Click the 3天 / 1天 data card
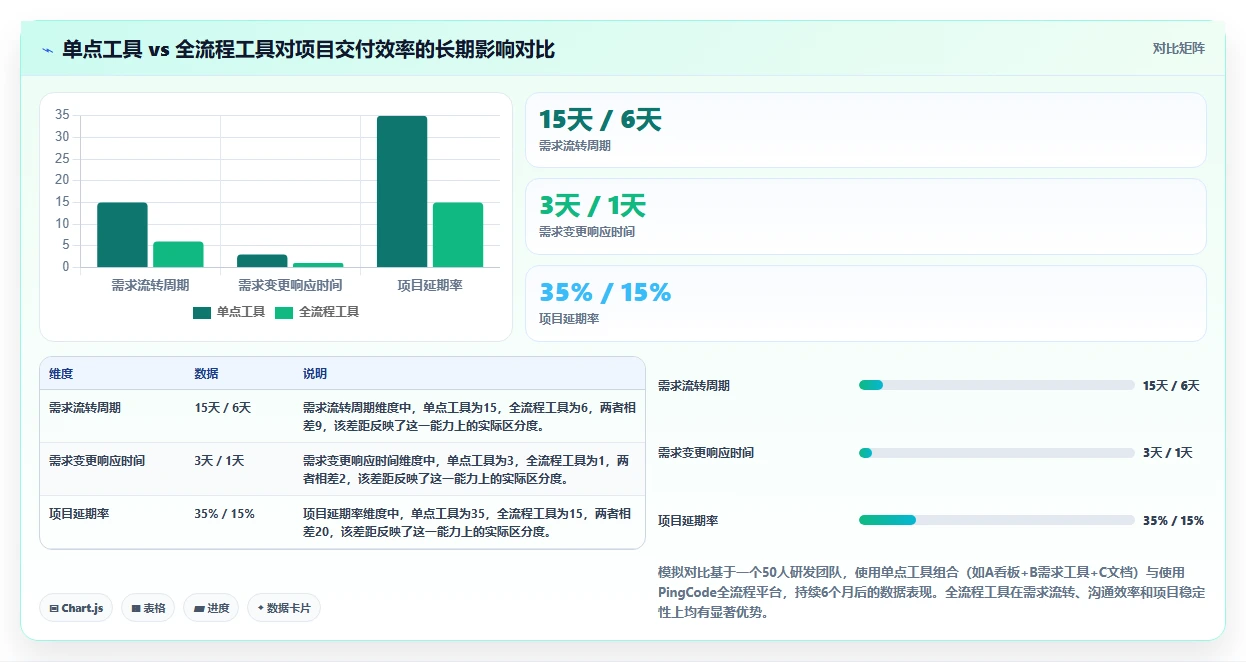The image size is (1246, 662). click(x=866, y=216)
